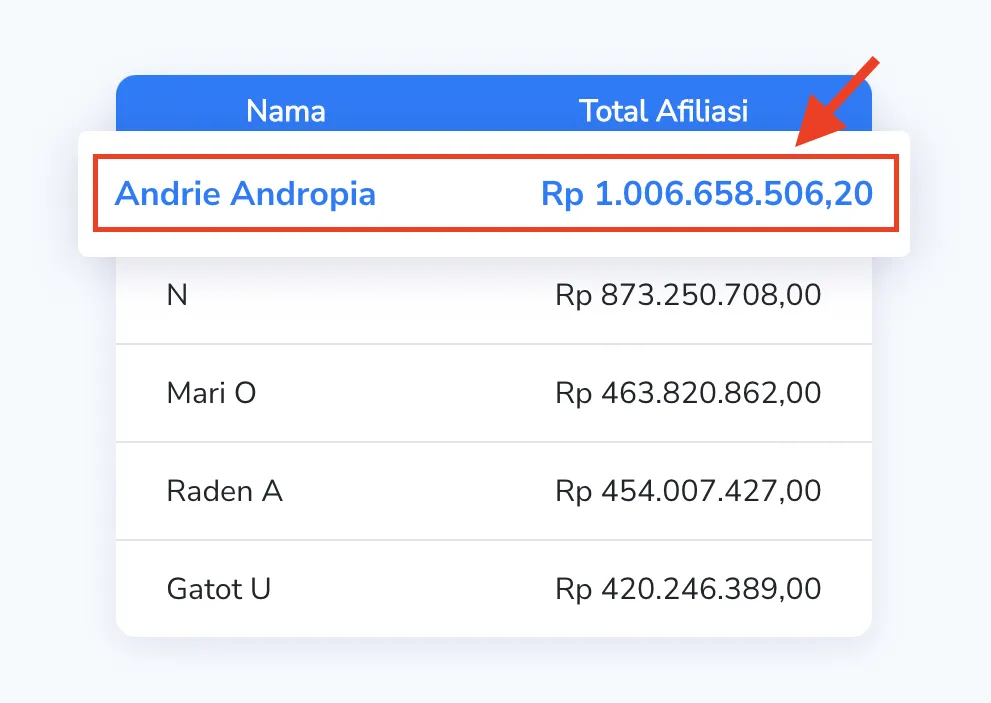Select amount Rp 873.250.708,00
Screen dimensions: 991x703
coord(688,295)
